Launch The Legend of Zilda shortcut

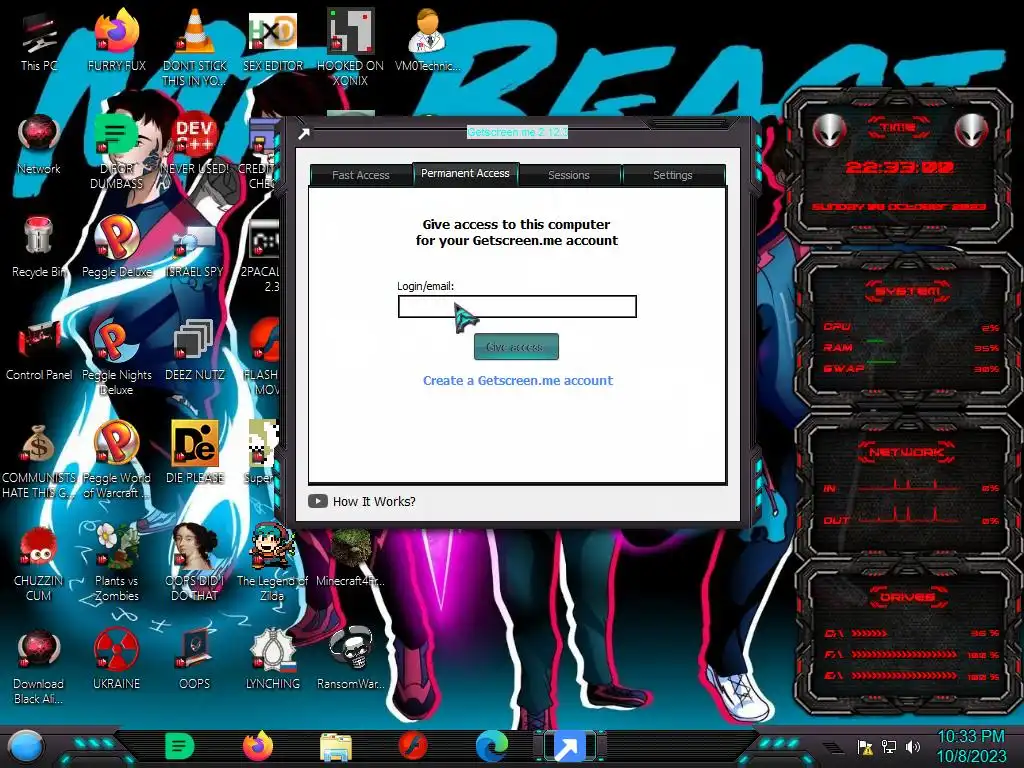tap(272, 562)
